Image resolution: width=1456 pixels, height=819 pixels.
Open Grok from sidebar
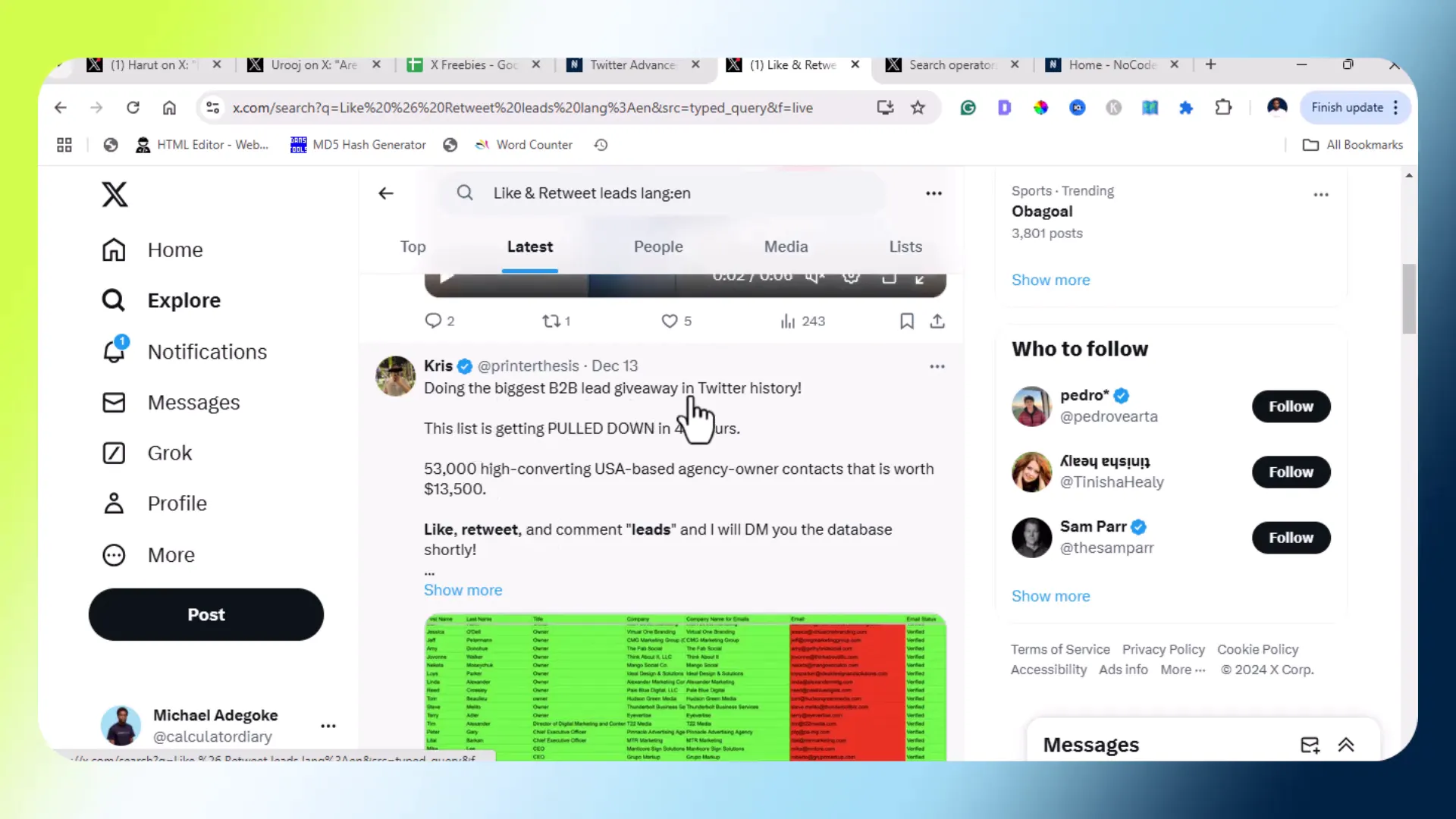[x=147, y=453]
